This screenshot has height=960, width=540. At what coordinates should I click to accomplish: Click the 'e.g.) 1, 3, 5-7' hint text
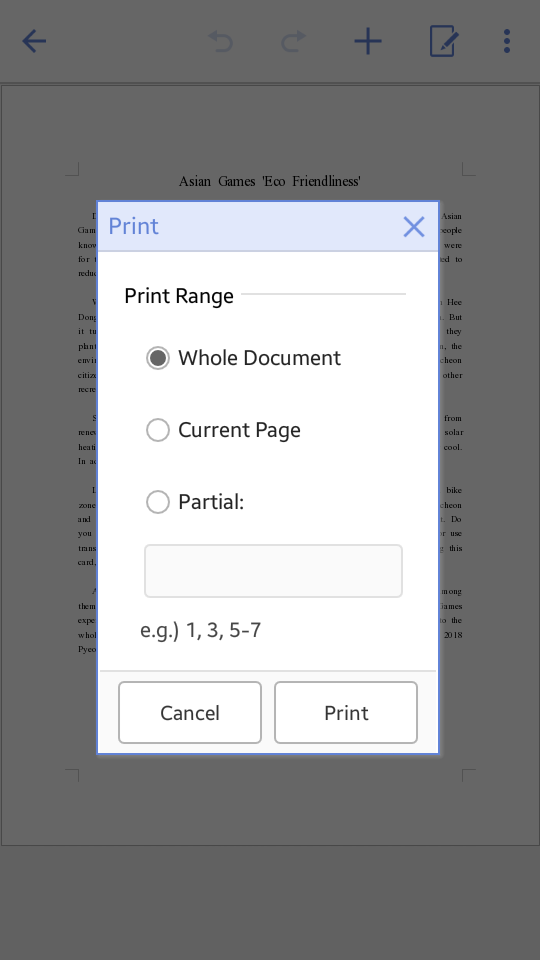coord(201,630)
